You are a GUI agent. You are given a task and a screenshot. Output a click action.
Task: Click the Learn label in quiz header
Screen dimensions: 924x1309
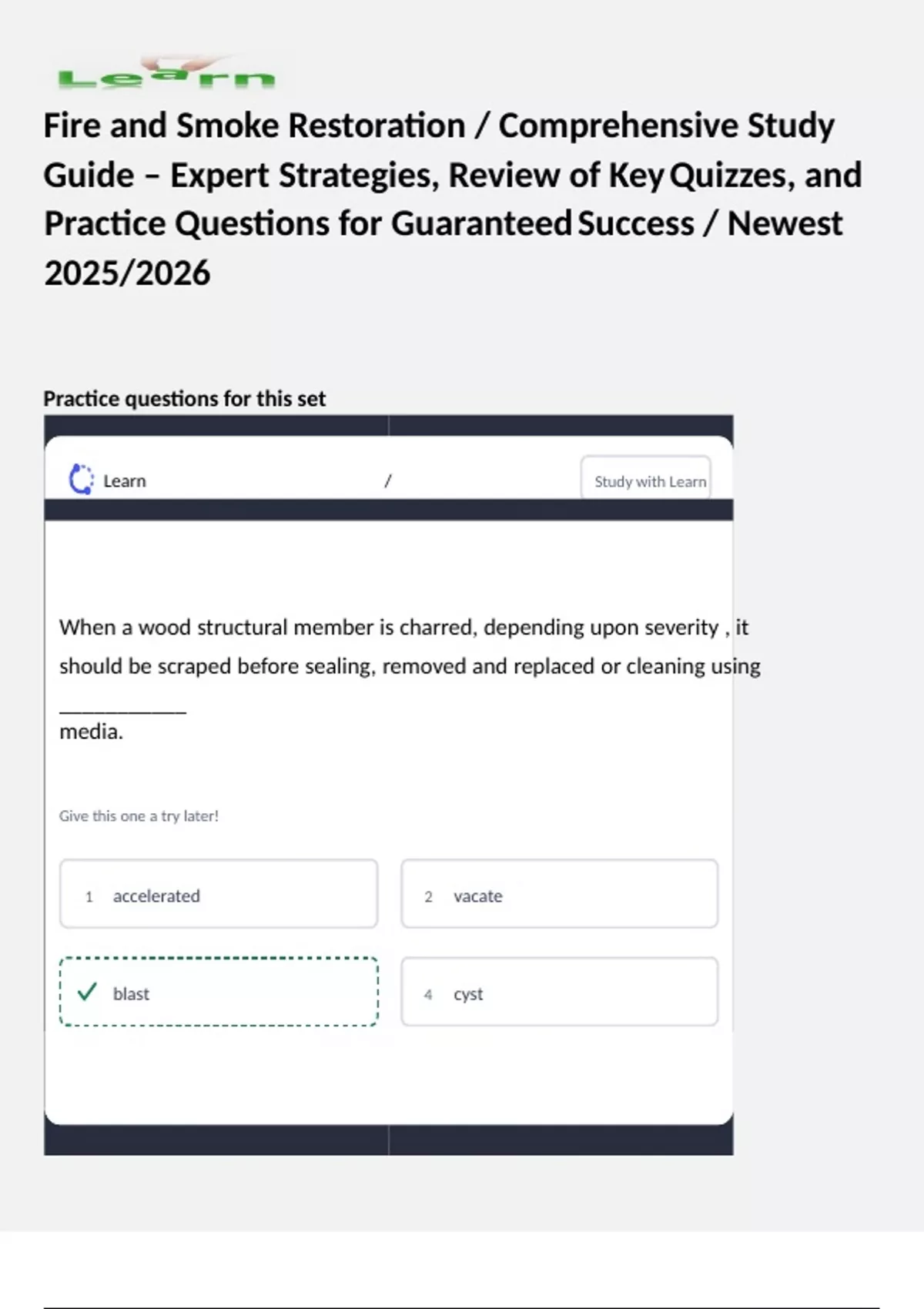[125, 481]
